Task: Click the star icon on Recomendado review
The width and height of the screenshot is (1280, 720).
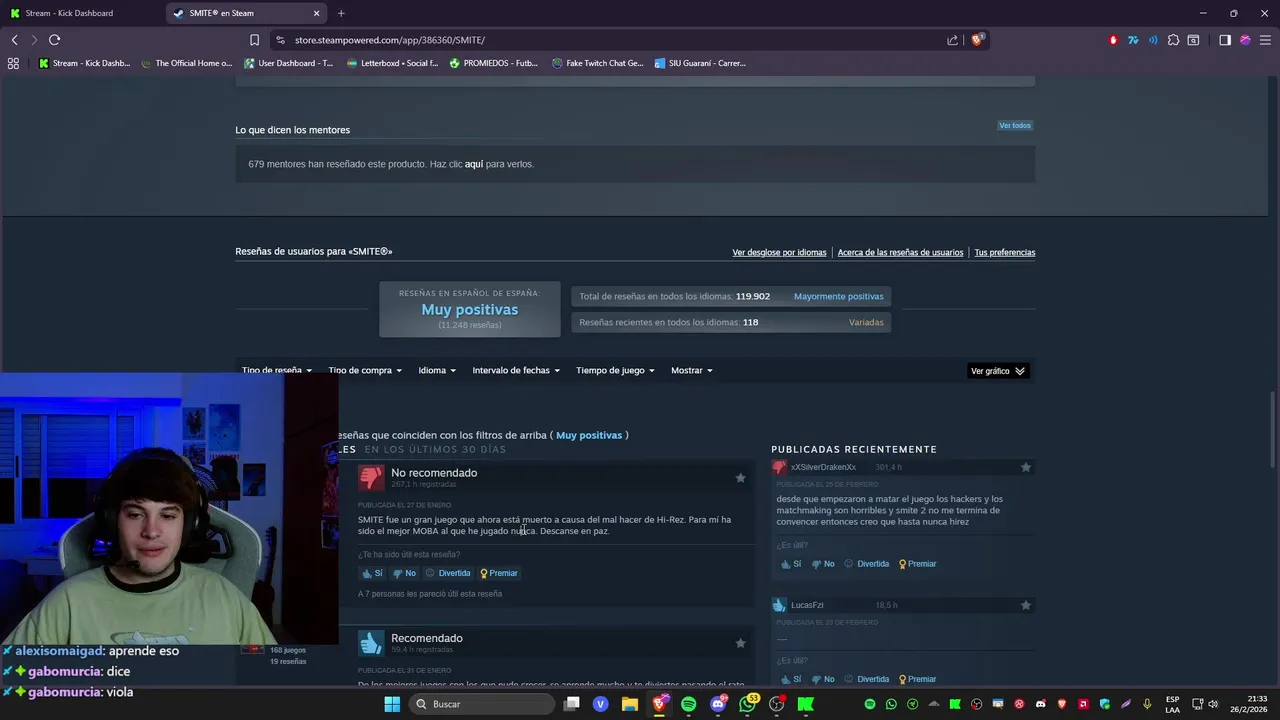Action: (x=740, y=643)
